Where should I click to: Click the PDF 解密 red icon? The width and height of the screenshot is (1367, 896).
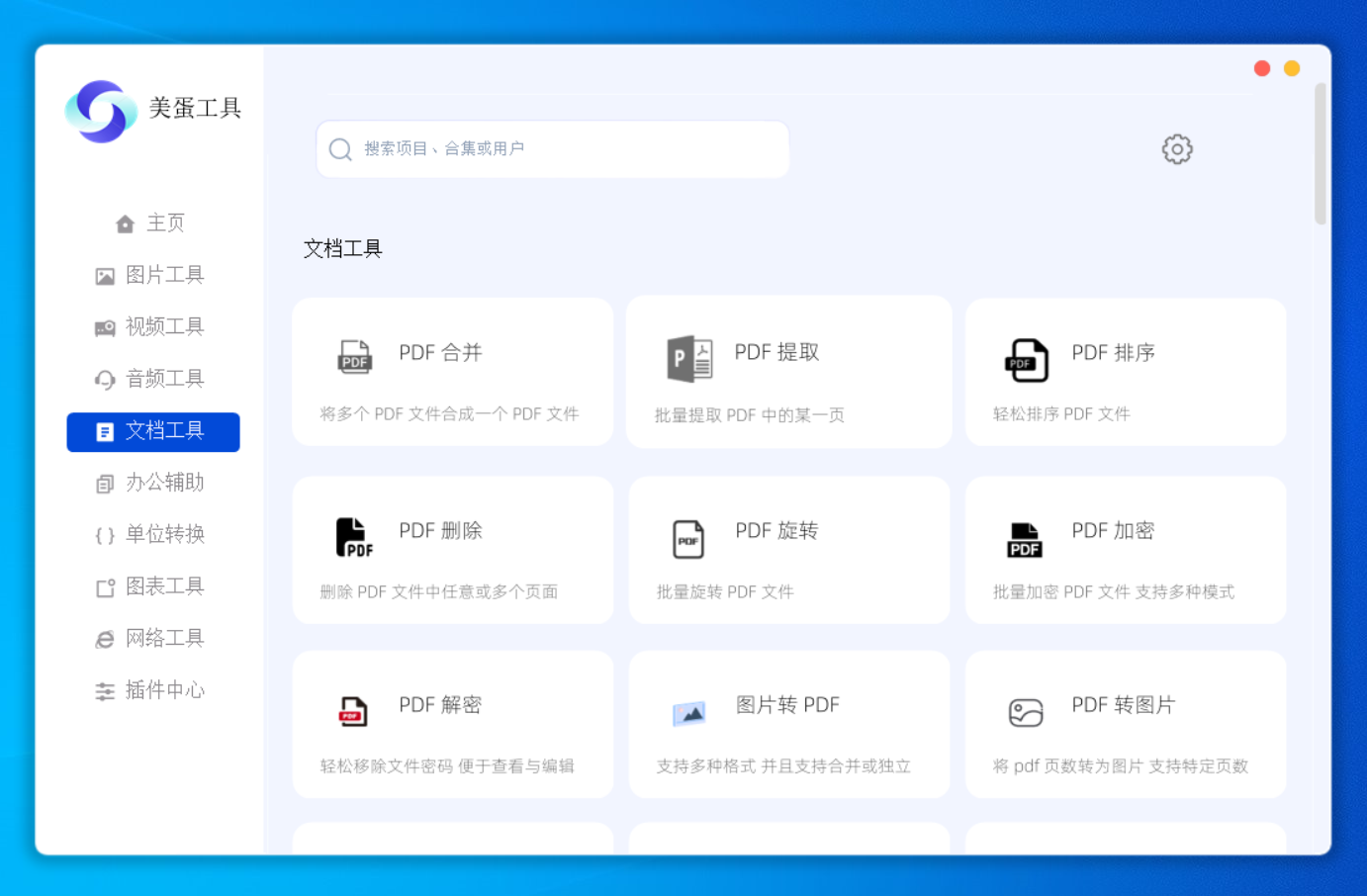pyautogui.click(x=353, y=711)
